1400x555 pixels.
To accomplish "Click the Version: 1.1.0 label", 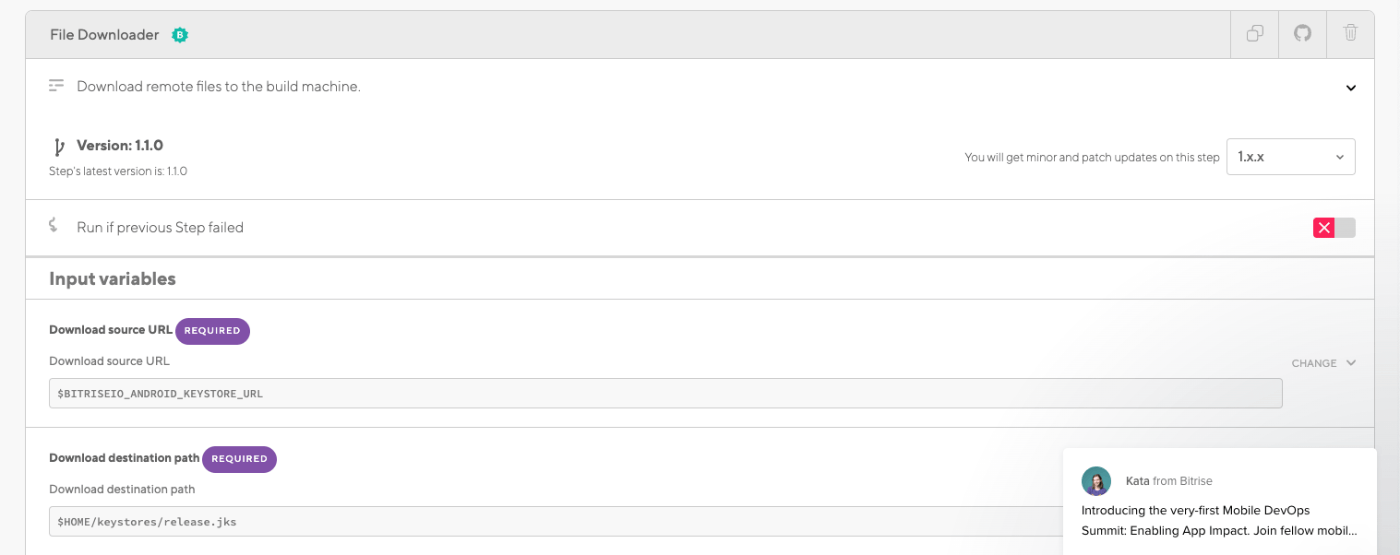I will pyautogui.click(x=120, y=146).
